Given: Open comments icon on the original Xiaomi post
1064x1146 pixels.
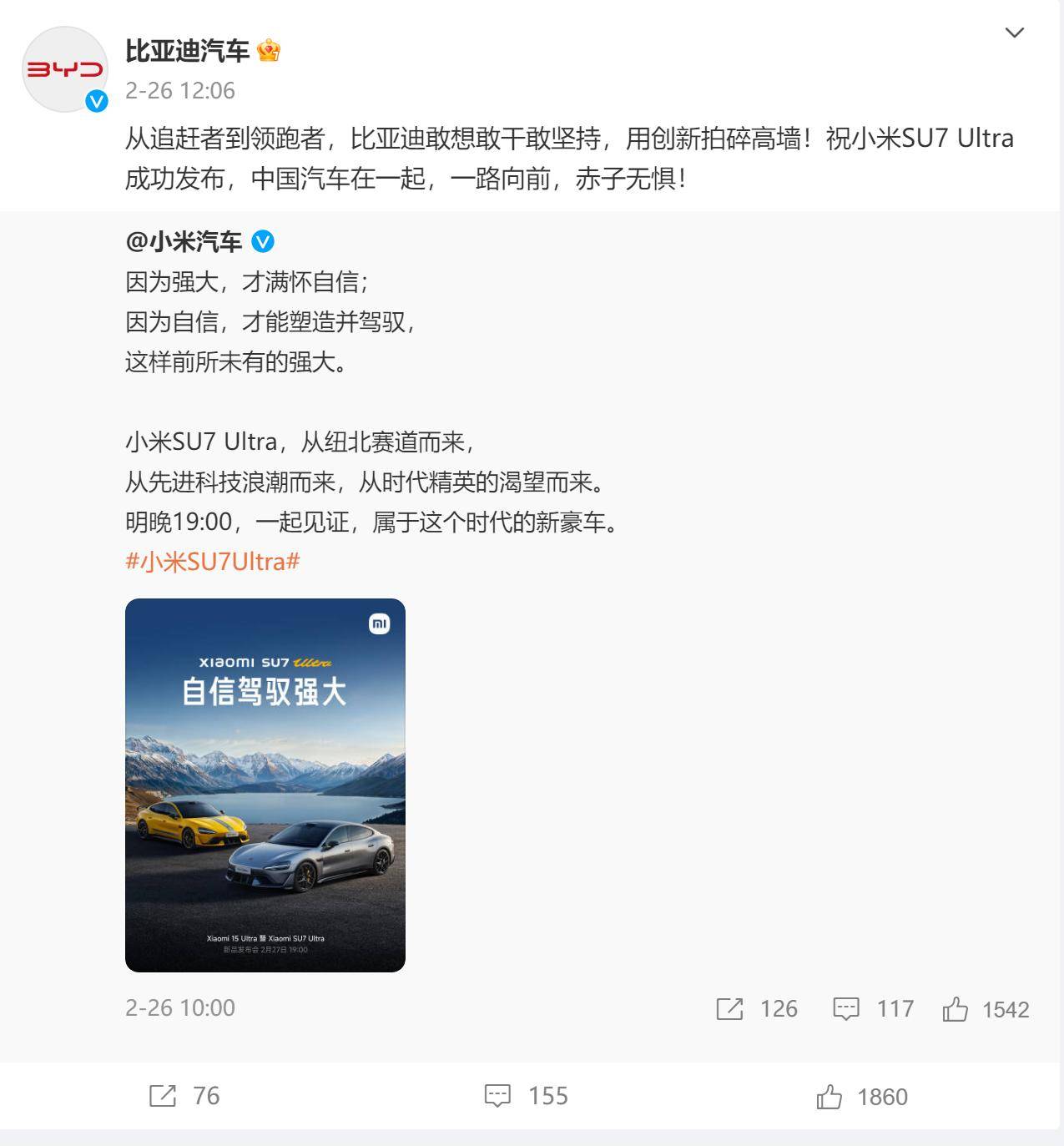Looking at the screenshot, I should 846,1009.
